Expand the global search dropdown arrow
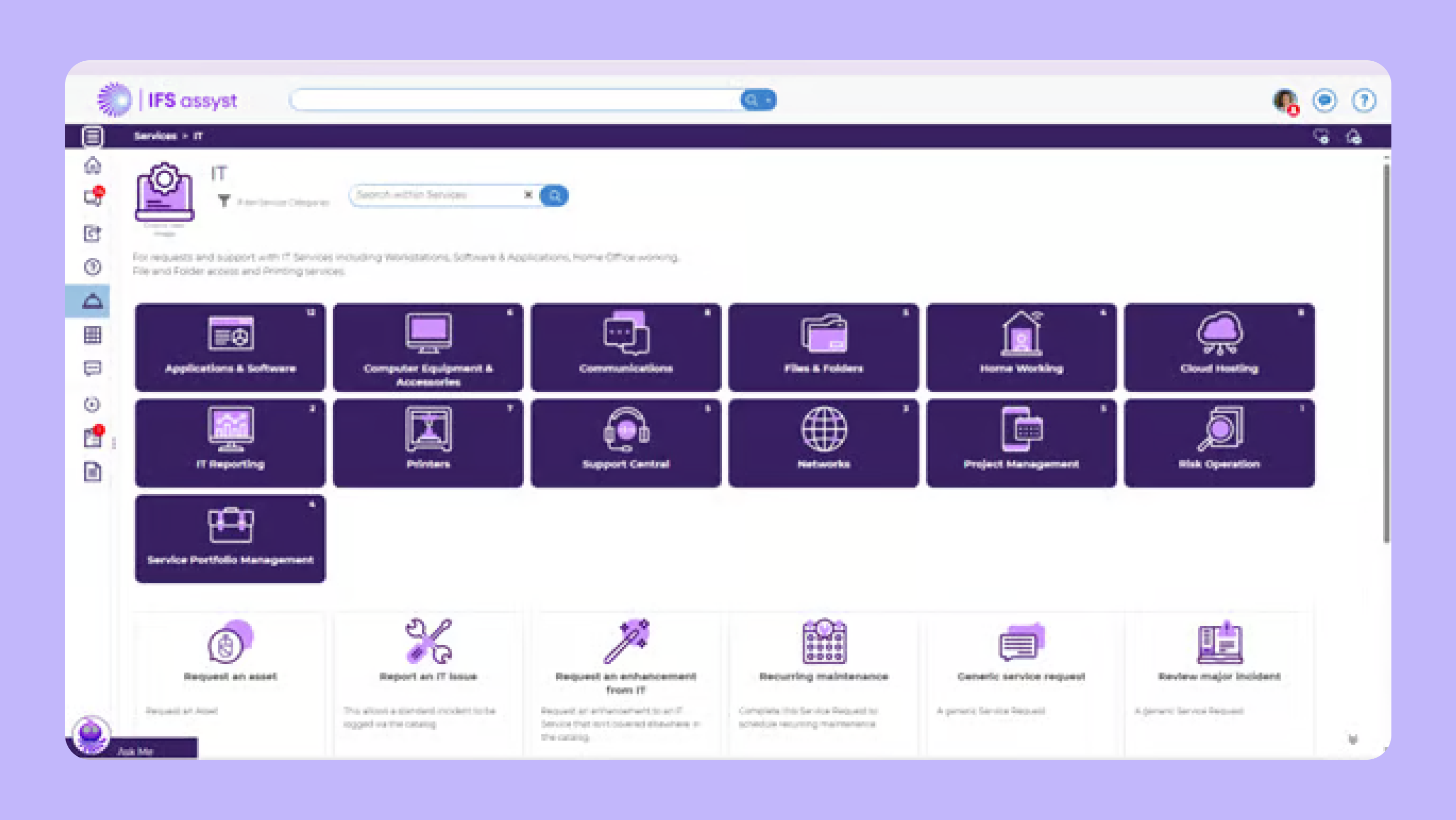The image size is (1456, 820). [769, 100]
